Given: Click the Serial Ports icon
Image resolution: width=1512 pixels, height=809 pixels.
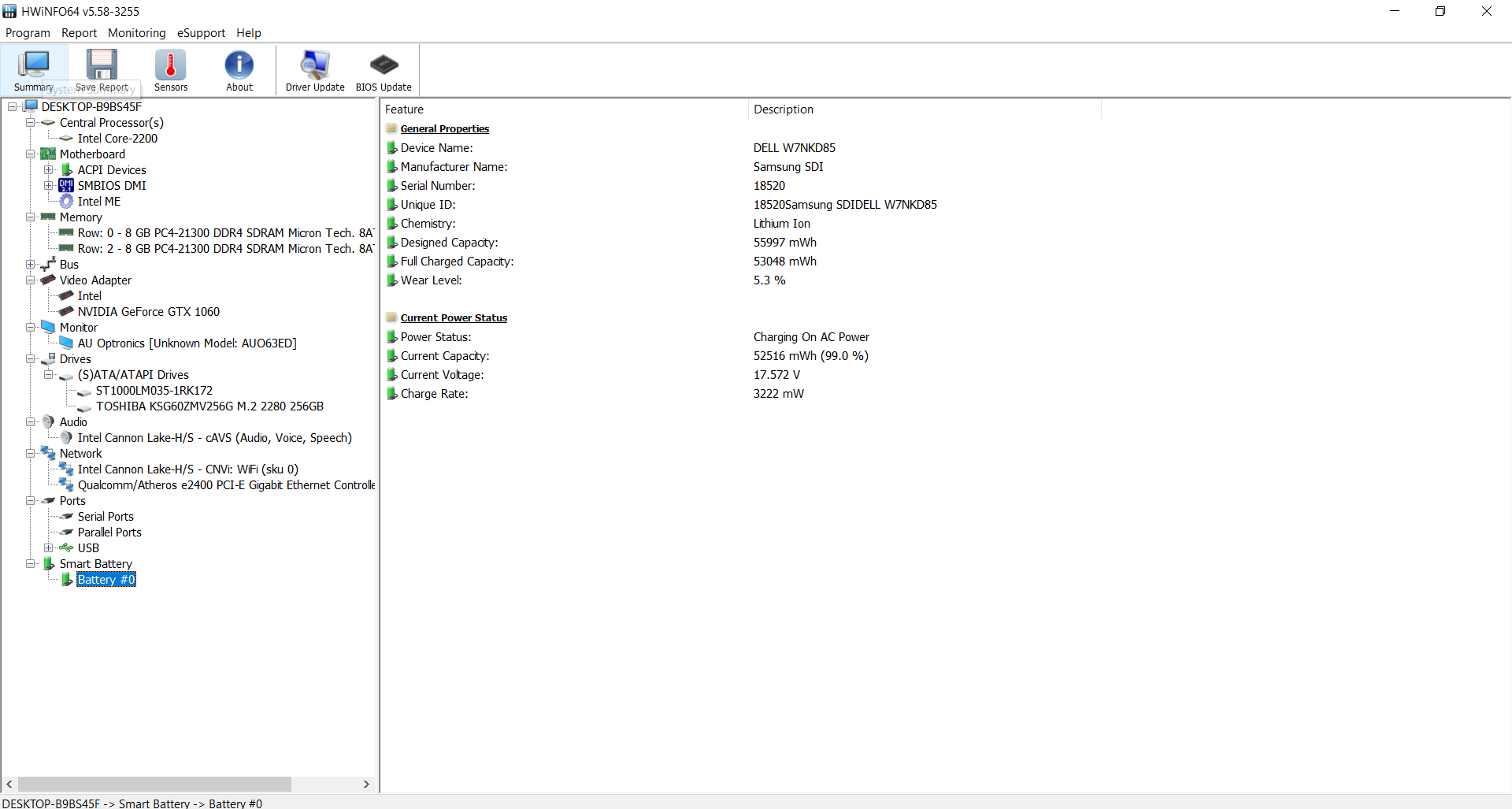Looking at the screenshot, I should click(66, 516).
